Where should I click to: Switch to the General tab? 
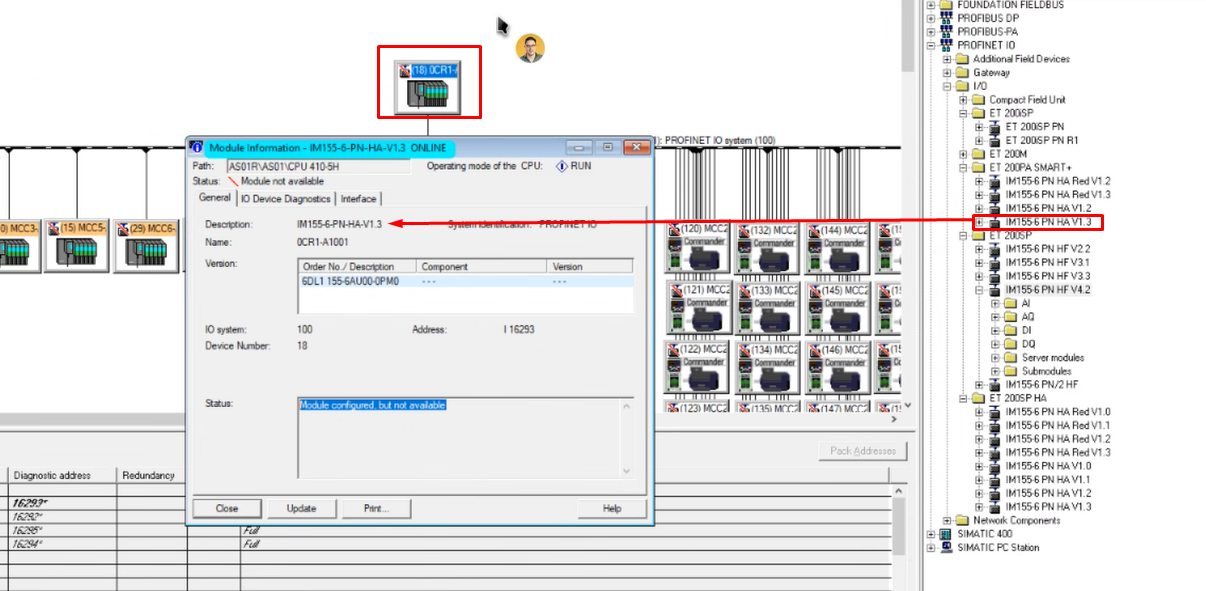(x=214, y=199)
